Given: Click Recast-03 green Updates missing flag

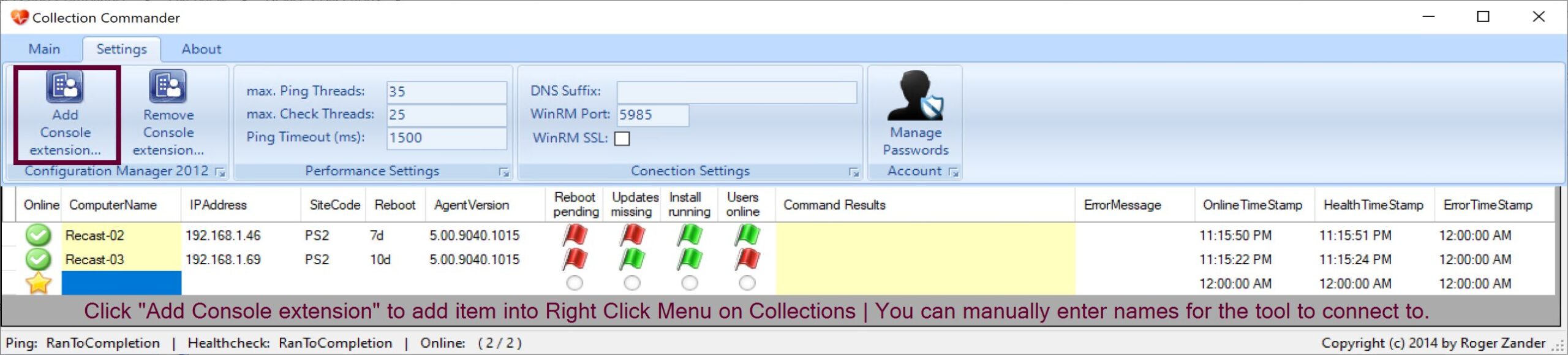Looking at the screenshot, I should pos(632,259).
